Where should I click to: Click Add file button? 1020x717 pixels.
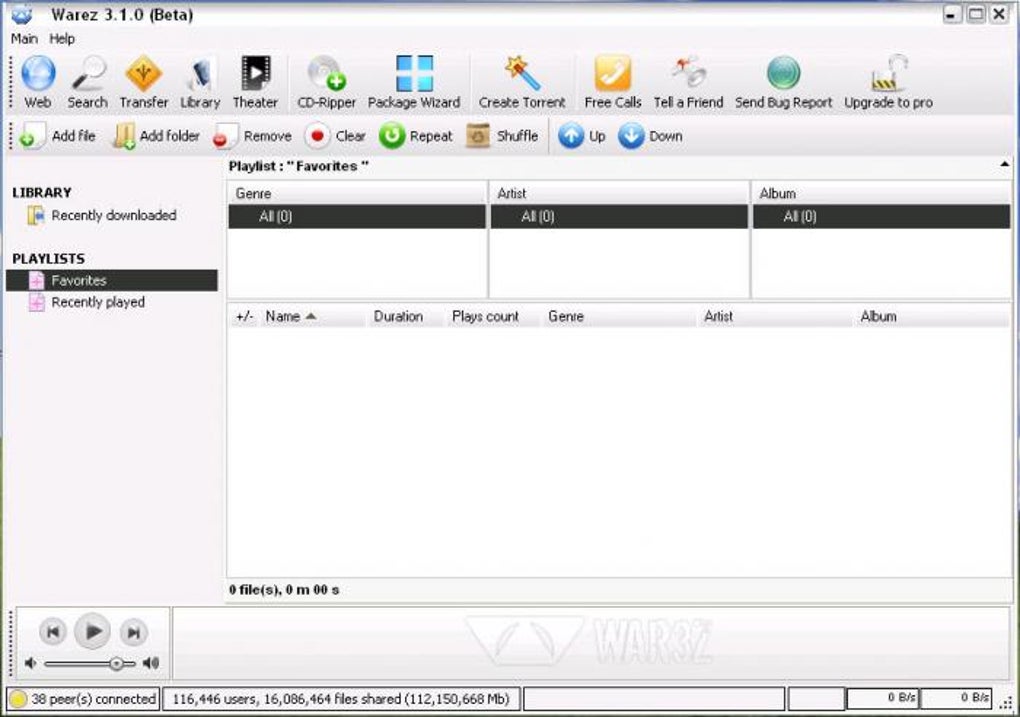tap(57, 136)
